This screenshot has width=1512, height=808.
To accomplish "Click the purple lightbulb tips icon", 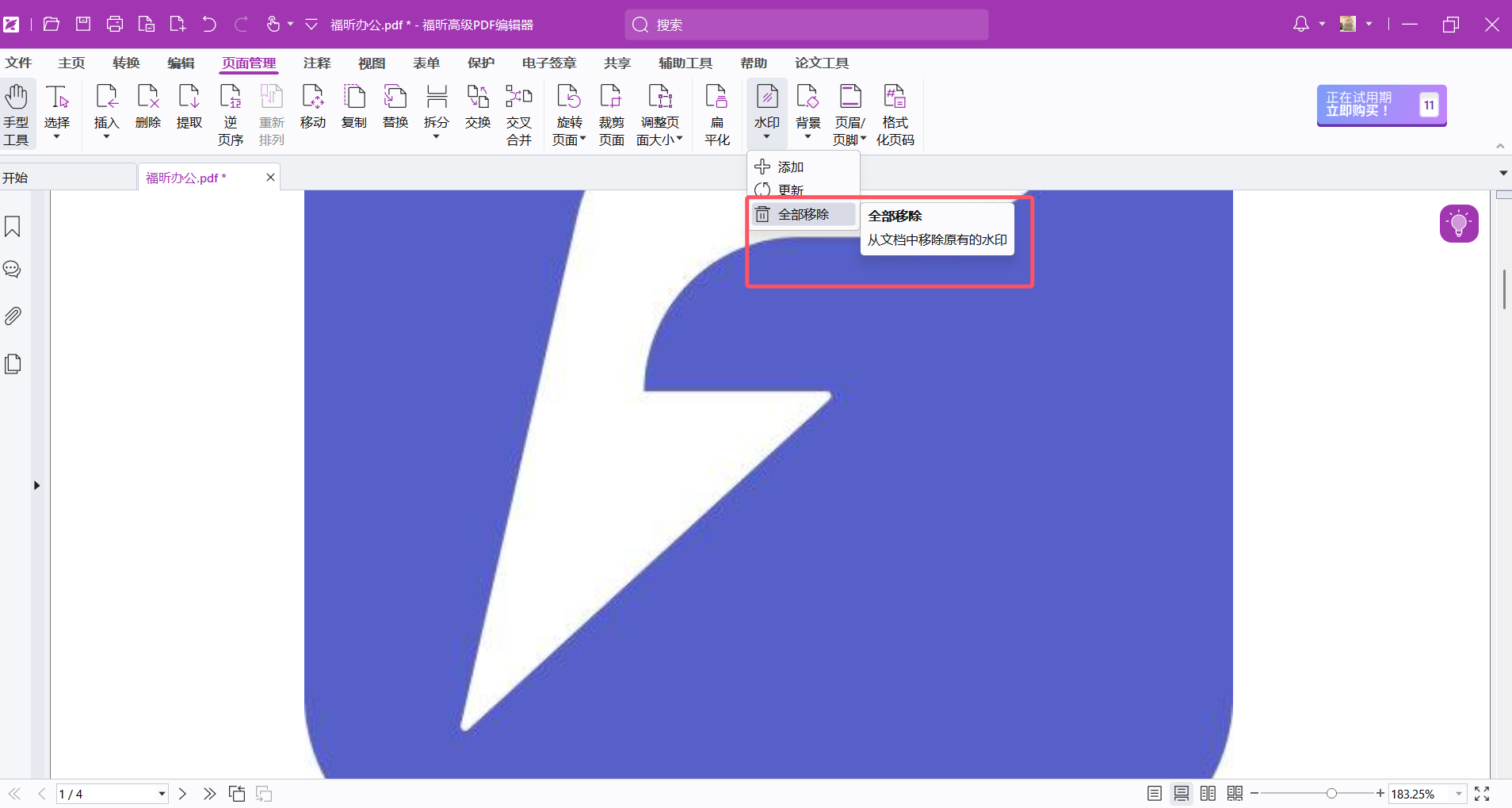I will click(x=1458, y=224).
